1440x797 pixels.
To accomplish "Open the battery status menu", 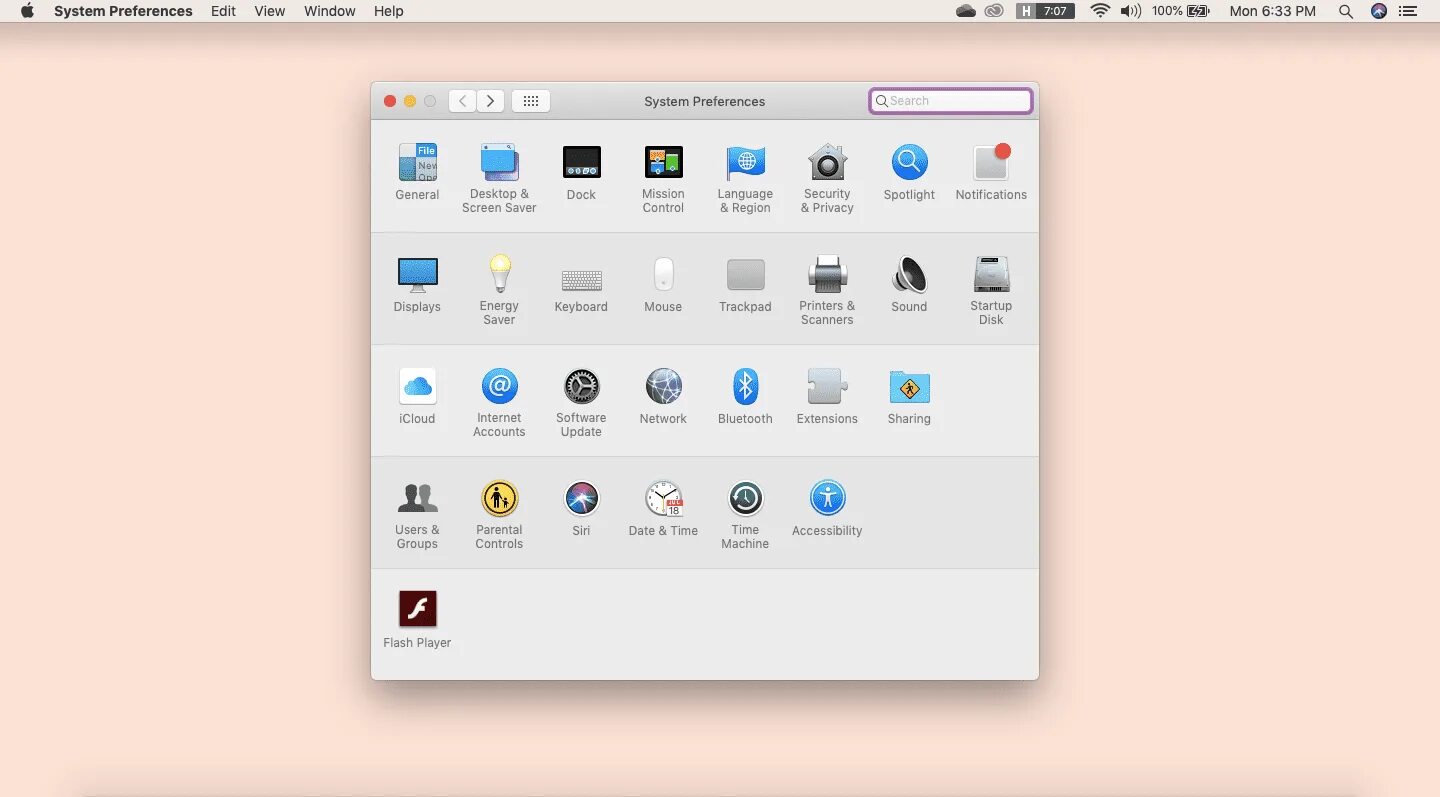I will tap(1181, 11).
